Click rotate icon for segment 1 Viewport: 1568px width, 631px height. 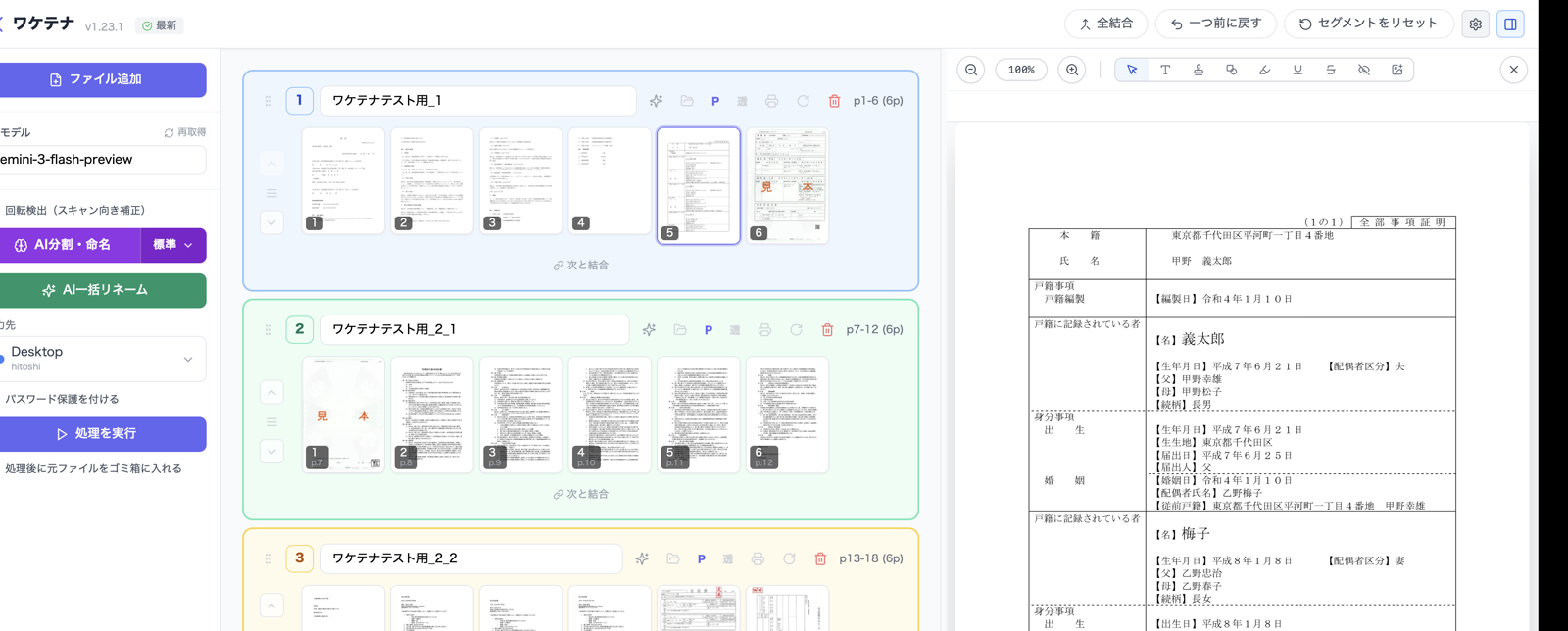pyautogui.click(x=804, y=101)
